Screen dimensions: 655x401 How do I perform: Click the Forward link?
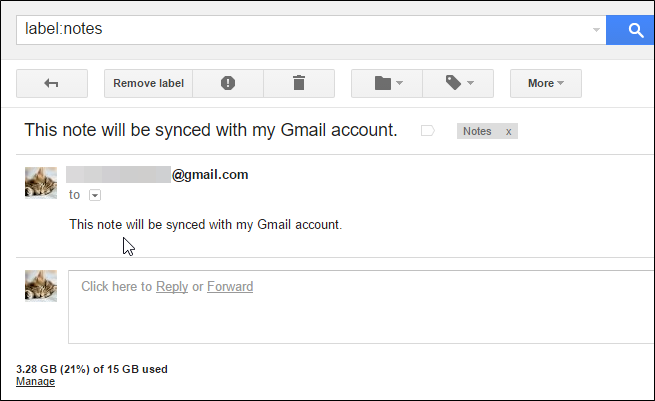230,287
